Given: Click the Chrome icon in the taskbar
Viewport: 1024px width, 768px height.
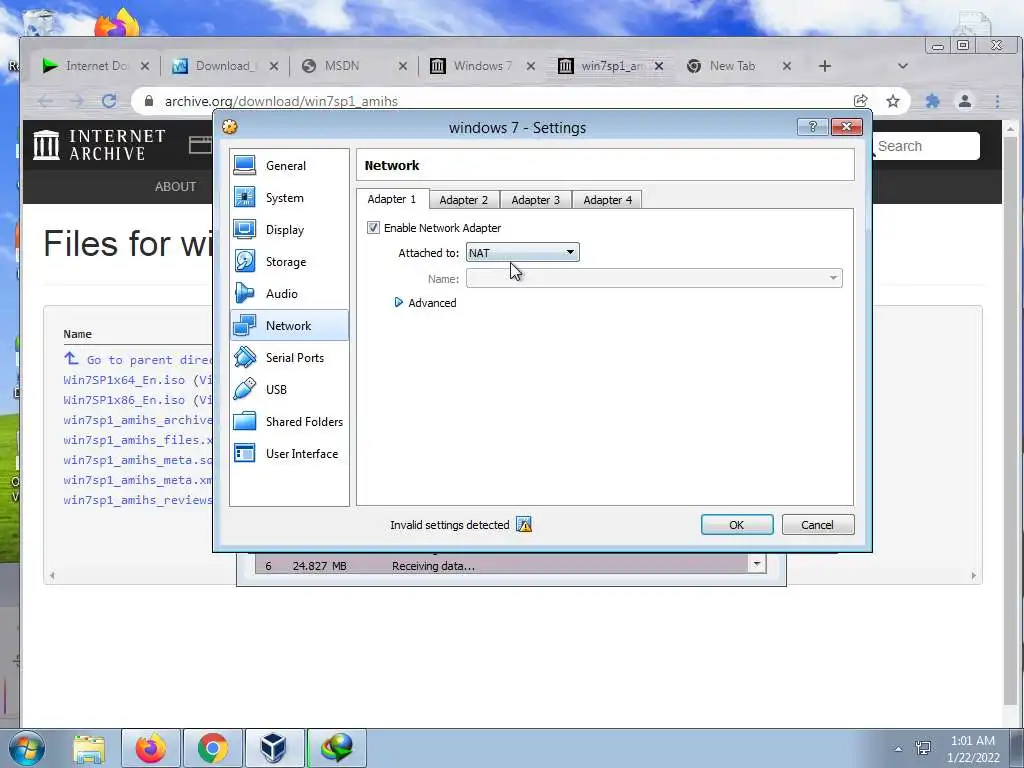Looking at the screenshot, I should 212,748.
